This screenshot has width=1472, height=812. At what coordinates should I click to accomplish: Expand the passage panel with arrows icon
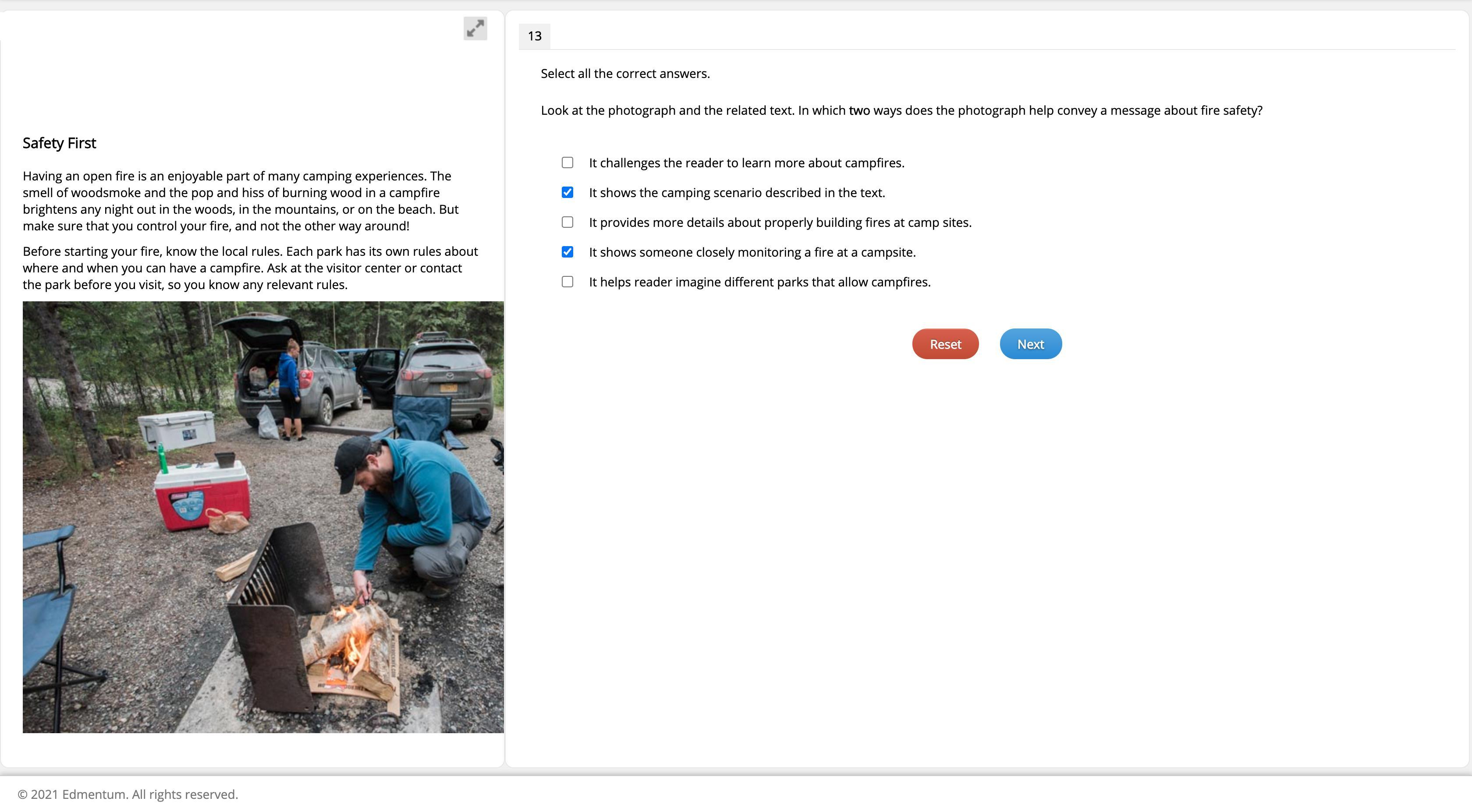[475, 28]
